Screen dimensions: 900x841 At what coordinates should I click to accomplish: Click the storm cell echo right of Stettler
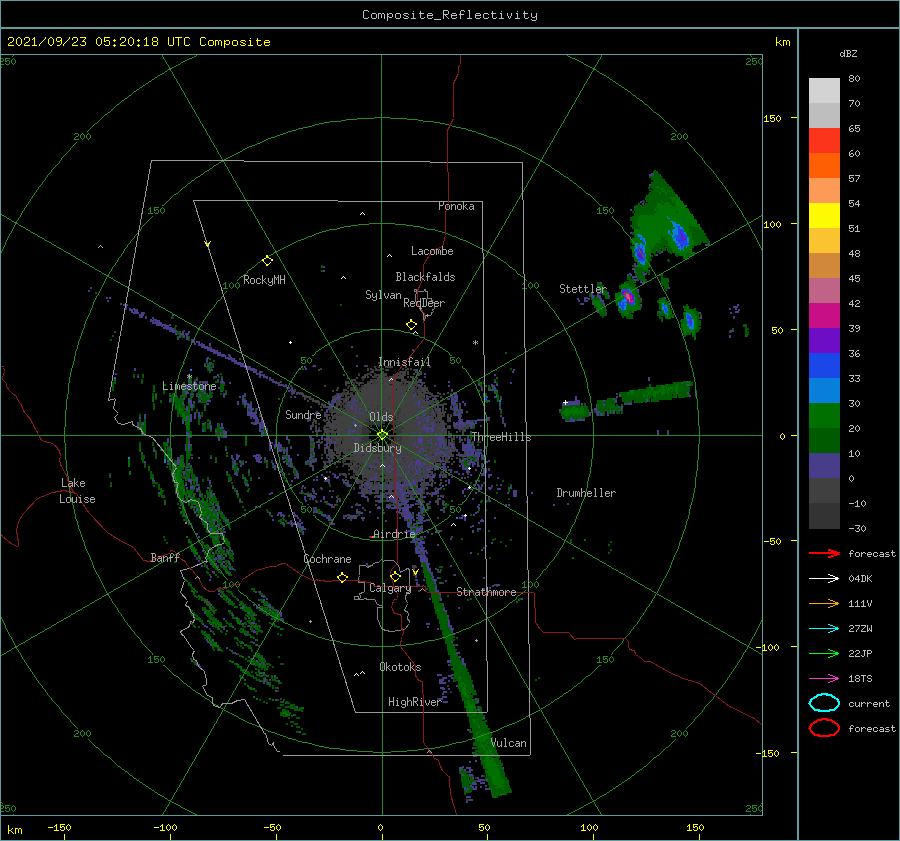pos(627,298)
